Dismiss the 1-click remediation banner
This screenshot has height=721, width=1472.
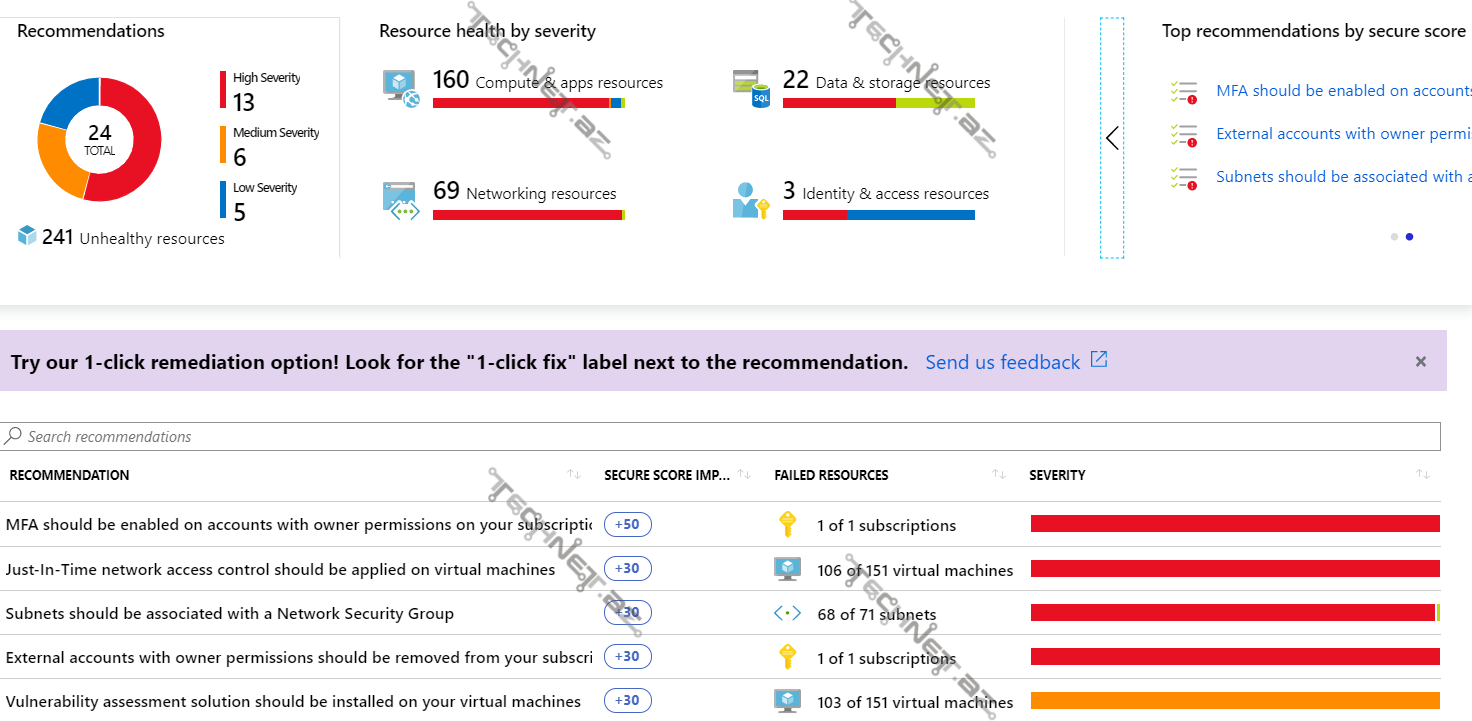tap(1420, 362)
